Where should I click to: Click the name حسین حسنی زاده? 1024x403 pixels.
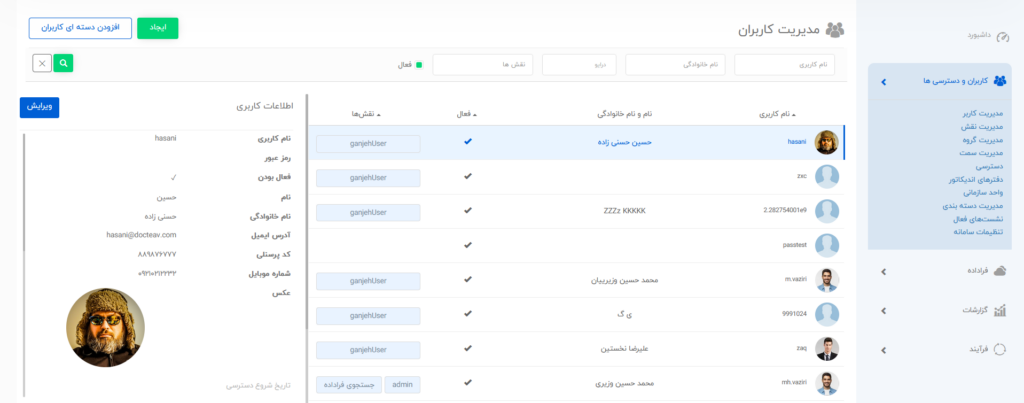click(x=626, y=142)
